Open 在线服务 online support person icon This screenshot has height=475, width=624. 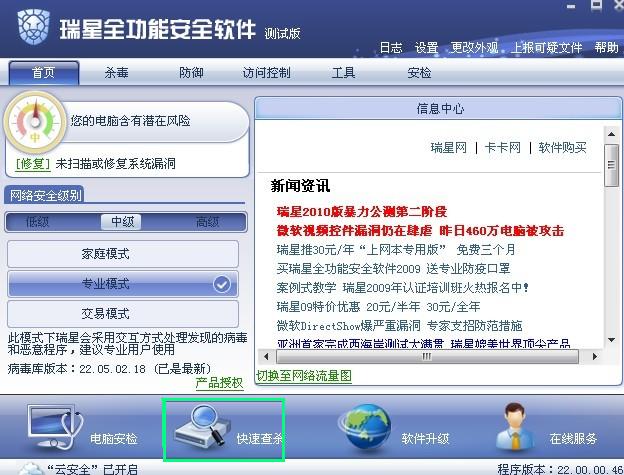(x=515, y=426)
